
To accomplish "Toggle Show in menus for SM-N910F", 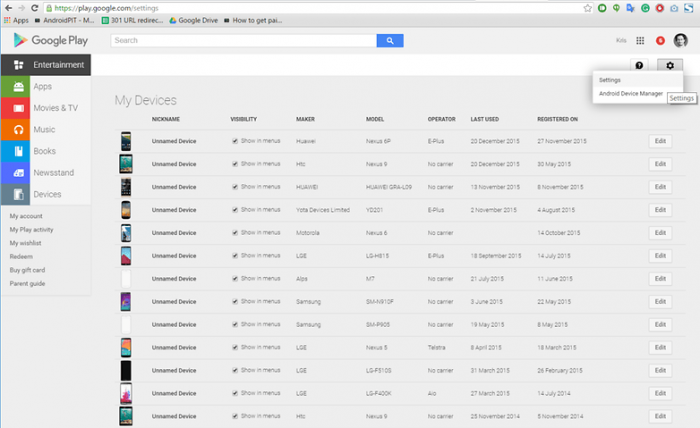I will point(235,302).
